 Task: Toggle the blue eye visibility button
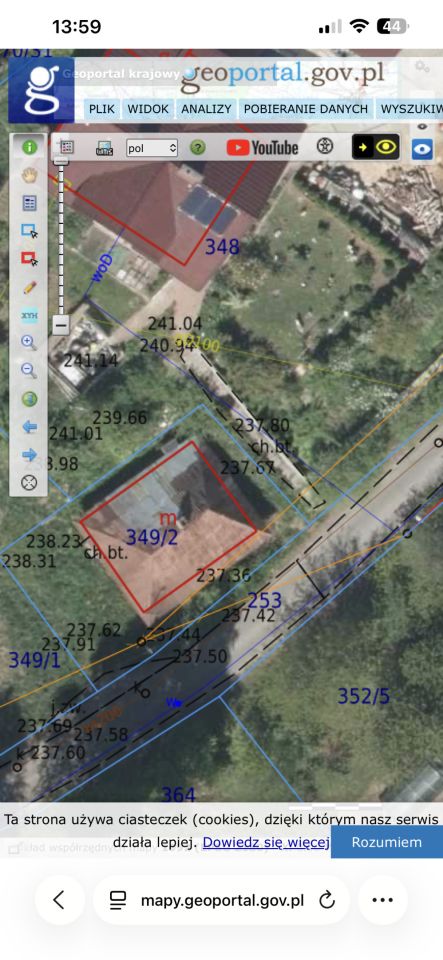422,149
